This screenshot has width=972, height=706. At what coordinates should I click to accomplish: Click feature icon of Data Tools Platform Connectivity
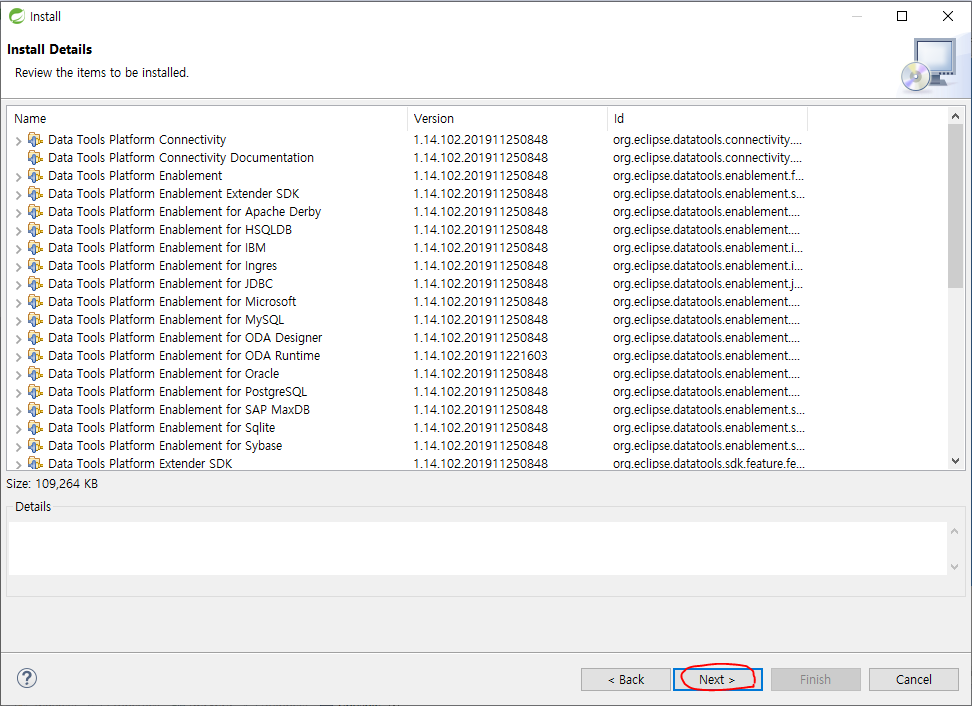pyautogui.click(x=35, y=139)
